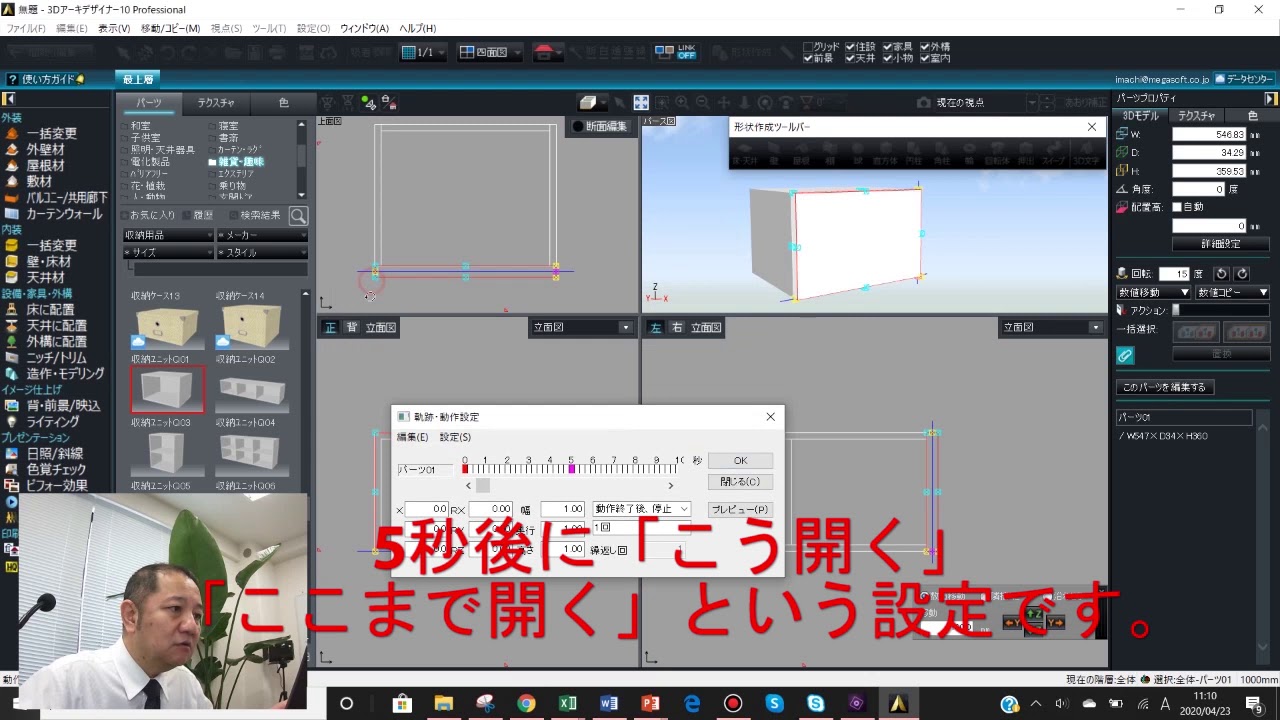Open 使い方ガイド help
The width and height of the screenshot is (1280, 720).
(46, 79)
